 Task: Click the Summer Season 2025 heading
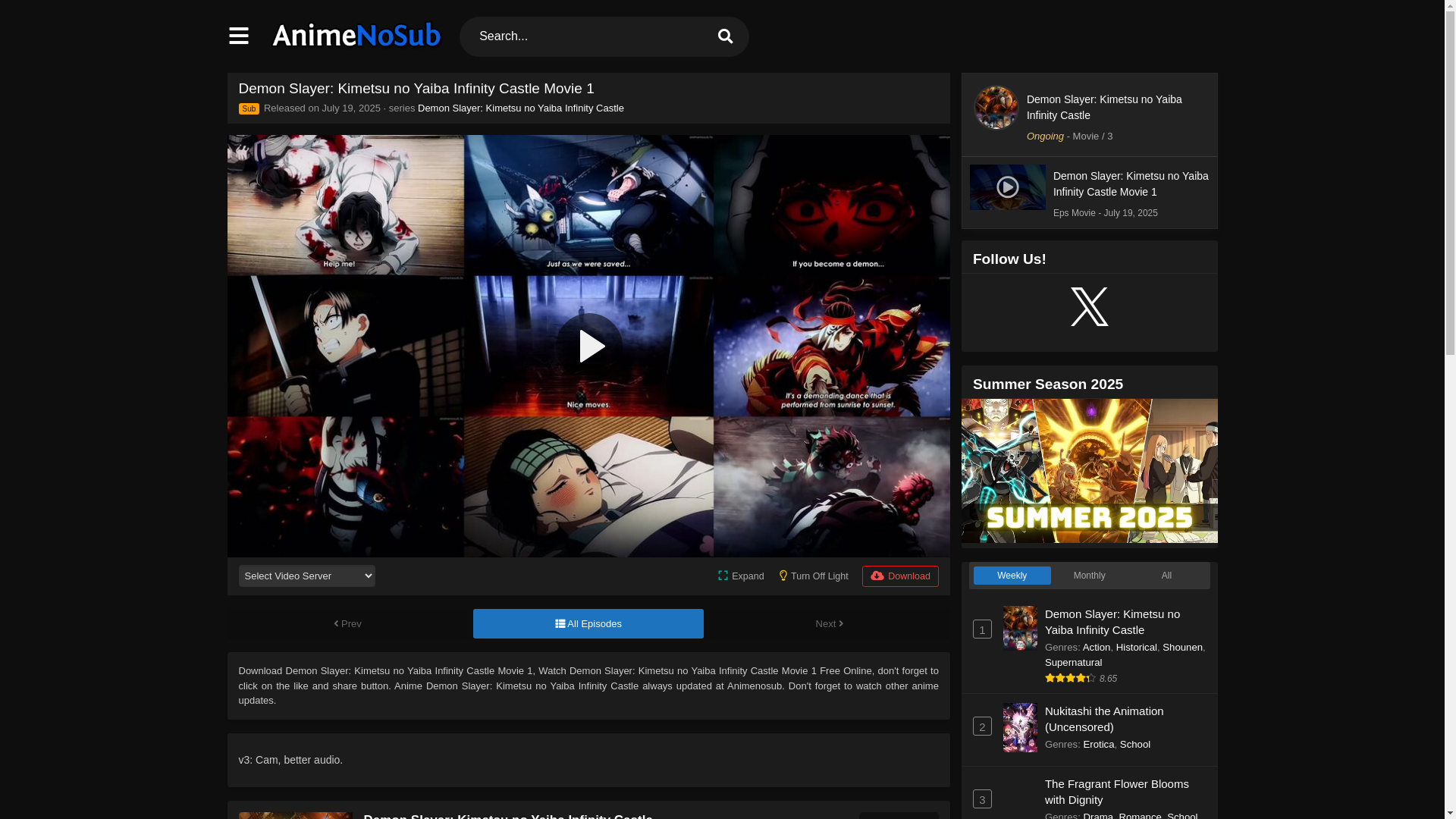point(1048,384)
